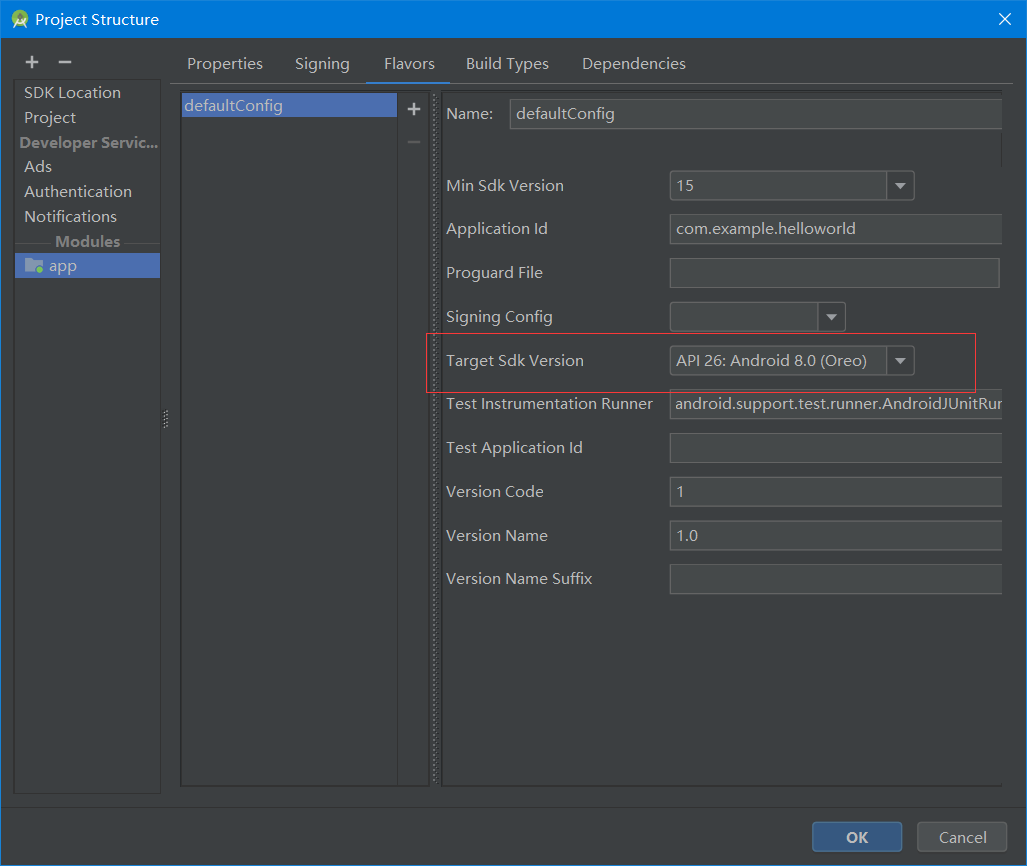Select the app module icon in Modules
This screenshot has height=866, width=1027.
click(x=33, y=265)
